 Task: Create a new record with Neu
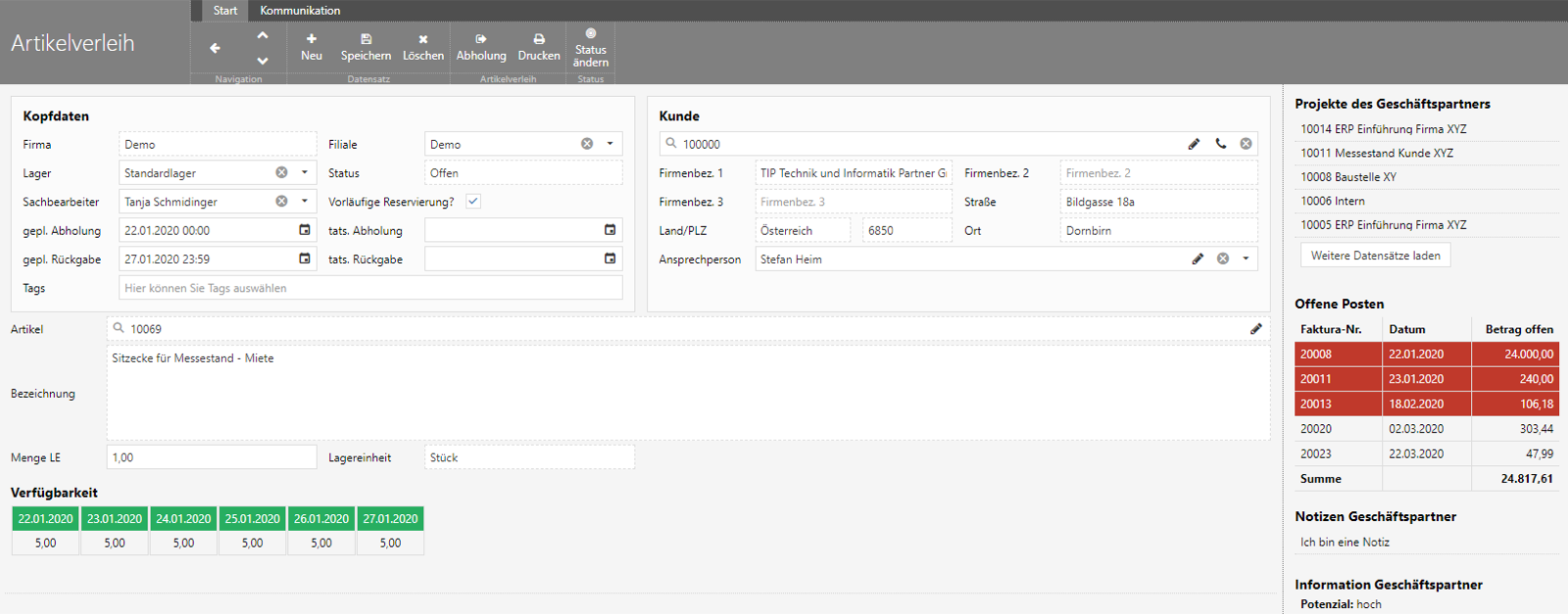pyautogui.click(x=312, y=47)
